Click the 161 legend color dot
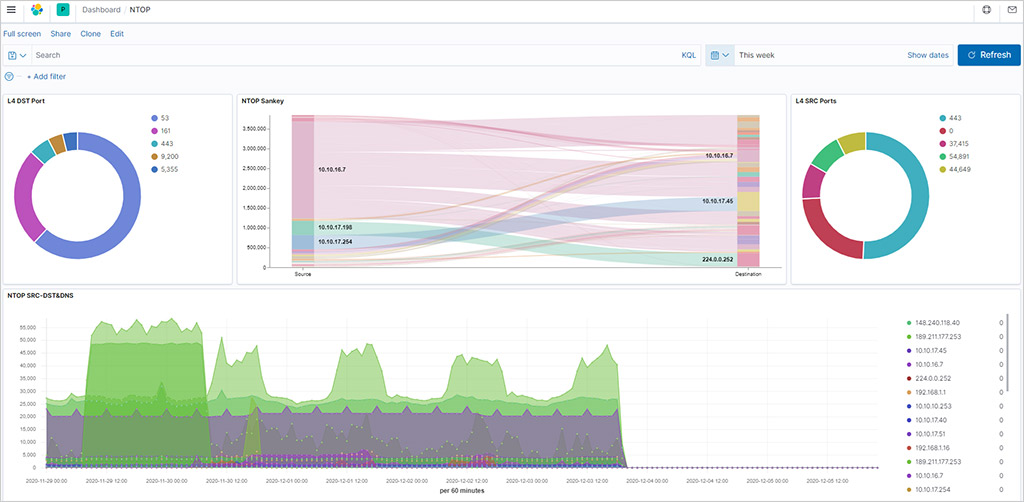Image resolution: width=1024 pixels, height=502 pixels. tap(153, 130)
